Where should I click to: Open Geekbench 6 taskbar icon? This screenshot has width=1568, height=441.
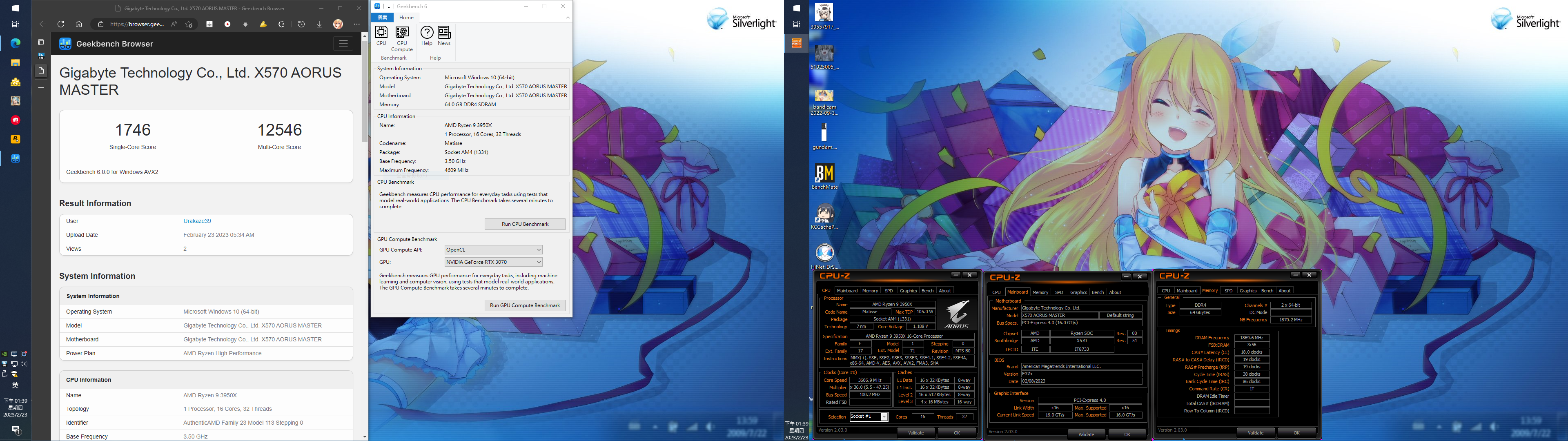(16, 158)
